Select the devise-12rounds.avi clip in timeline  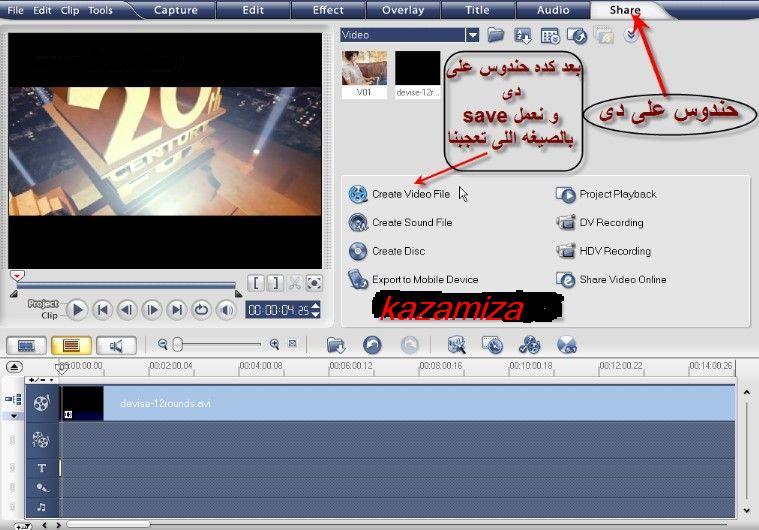click(x=397, y=403)
